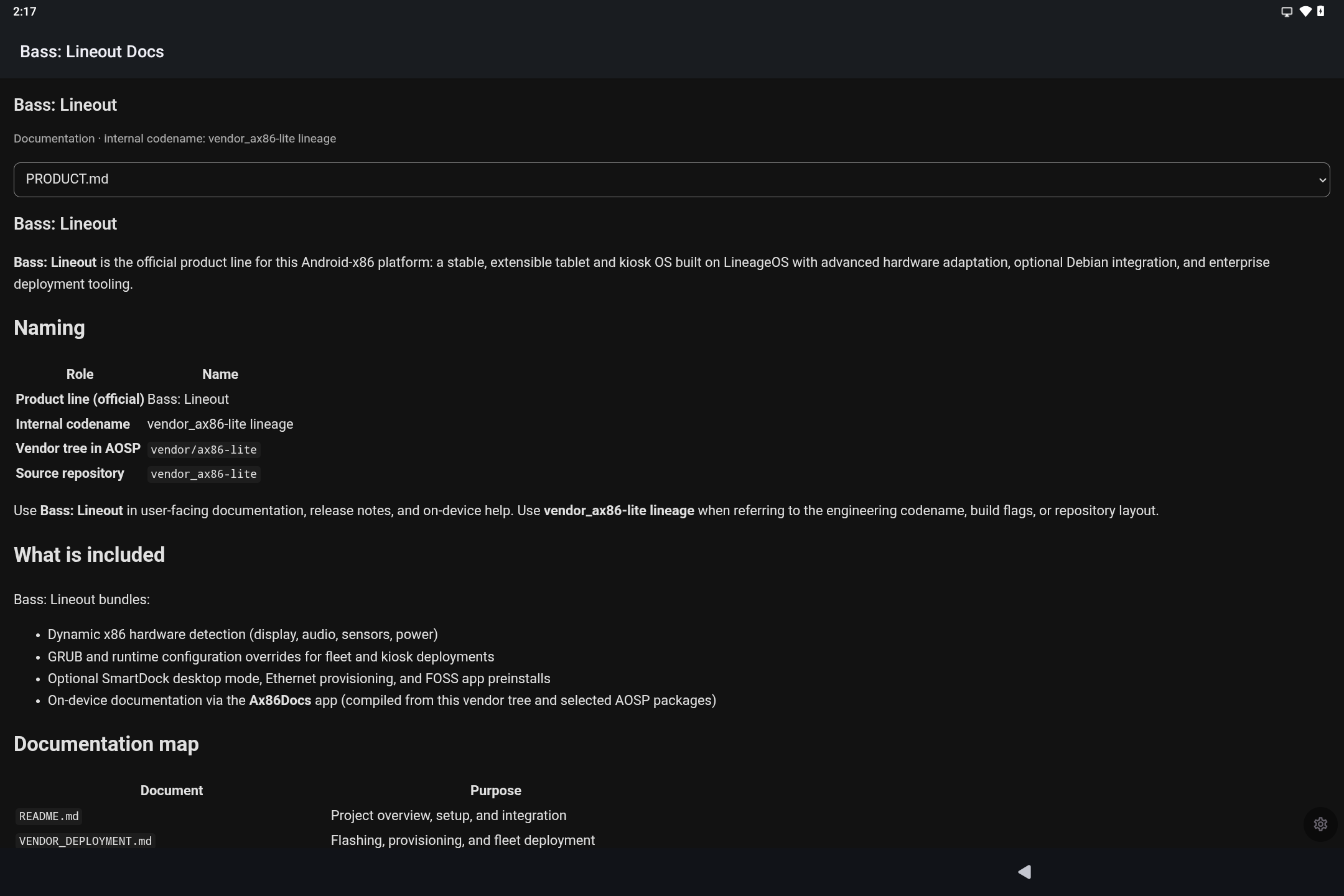
Task: Tap the back navigation triangle
Action: click(1025, 872)
